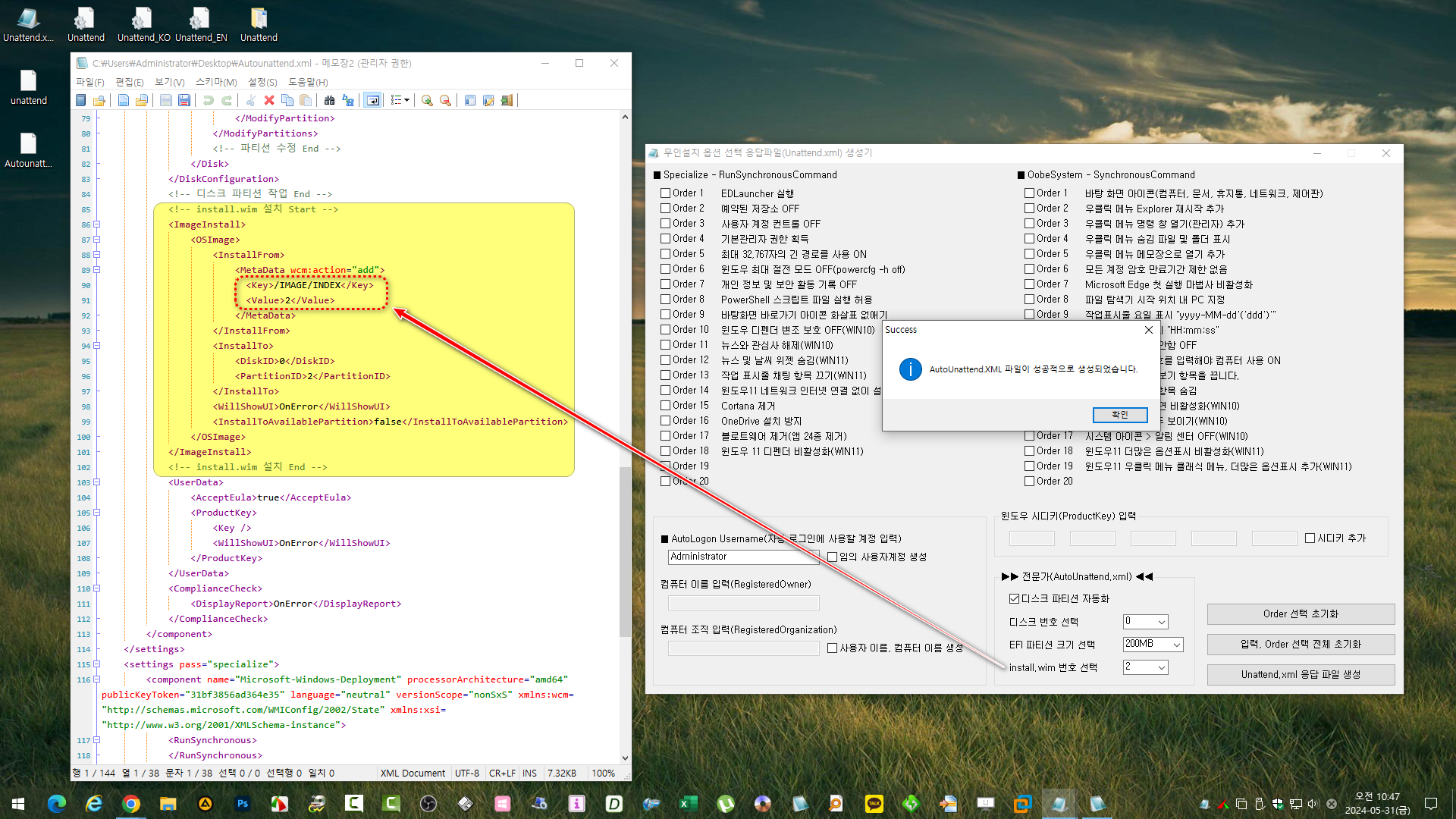Screen dimensions: 1456x819
Task: Toggle the word wrap toolbar icon
Action: coord(372,100)
